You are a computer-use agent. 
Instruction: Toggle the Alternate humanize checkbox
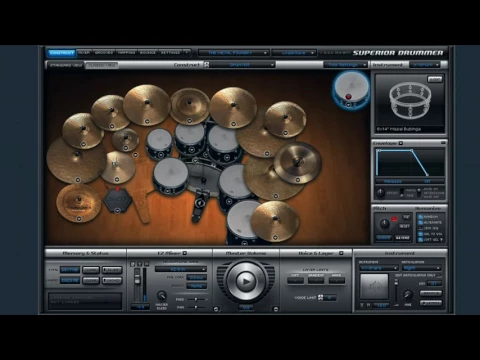(421, 222)
